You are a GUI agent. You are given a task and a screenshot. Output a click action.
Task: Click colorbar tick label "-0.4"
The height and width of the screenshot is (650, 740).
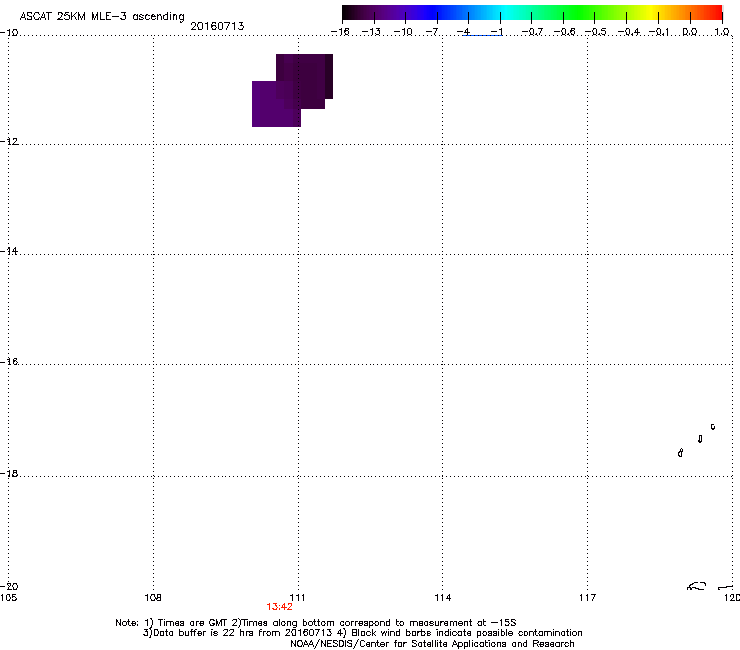(x=628, y=32)
